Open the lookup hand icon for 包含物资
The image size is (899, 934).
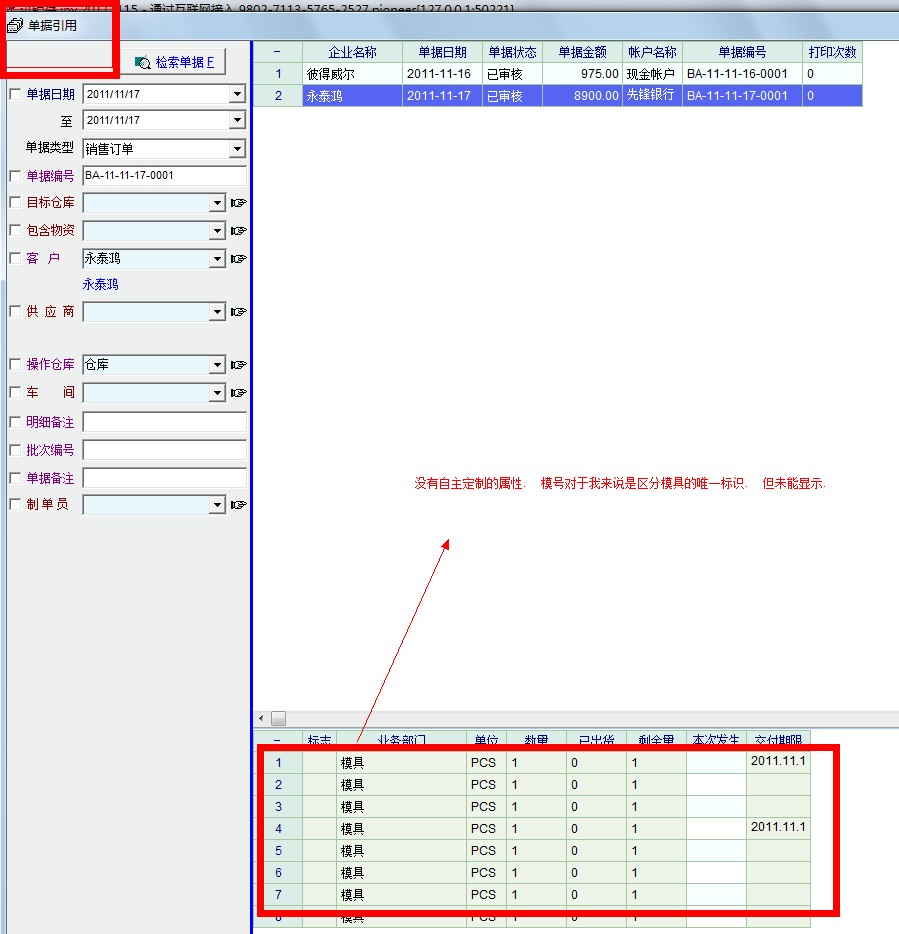click(x=238, y=231)
